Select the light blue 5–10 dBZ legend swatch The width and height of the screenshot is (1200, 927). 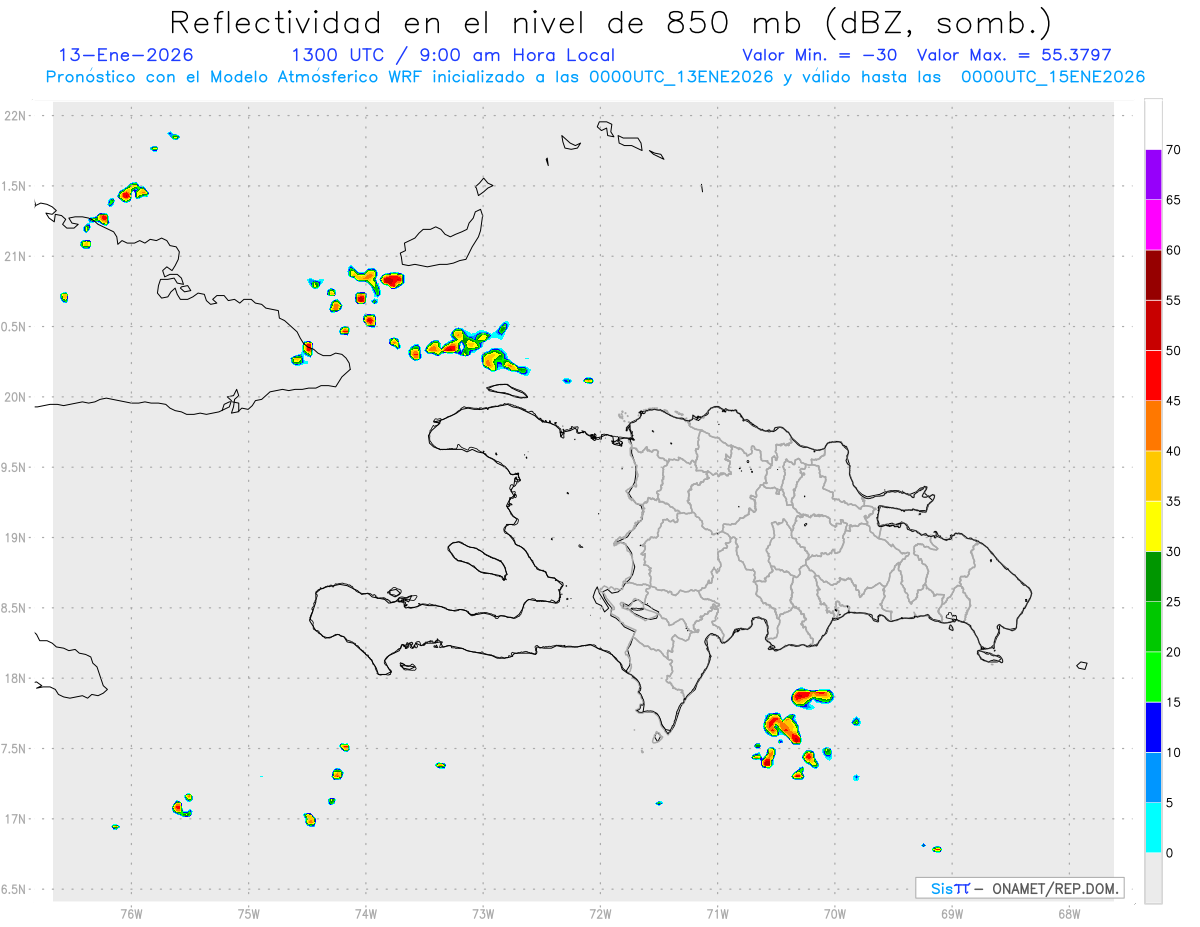click(x=1153, y=777)
